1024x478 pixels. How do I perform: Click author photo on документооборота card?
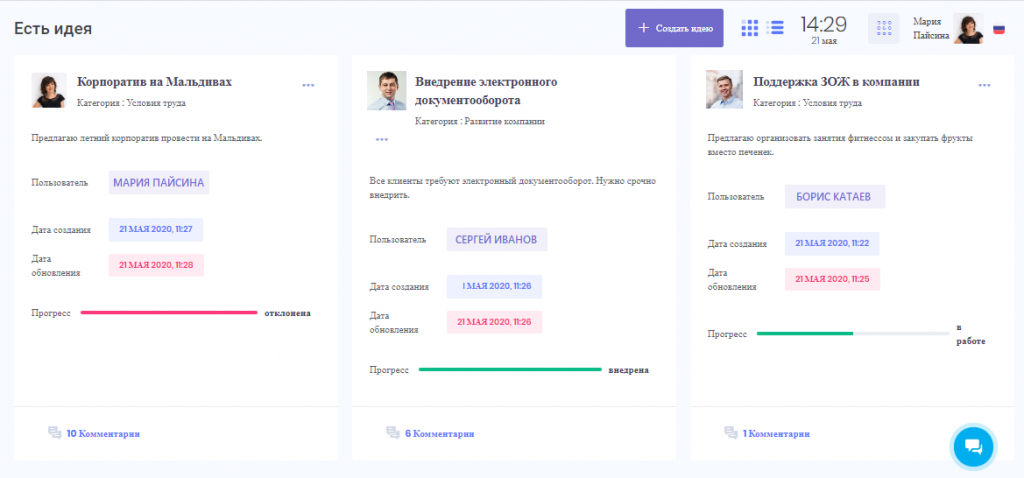click(387, 90)
